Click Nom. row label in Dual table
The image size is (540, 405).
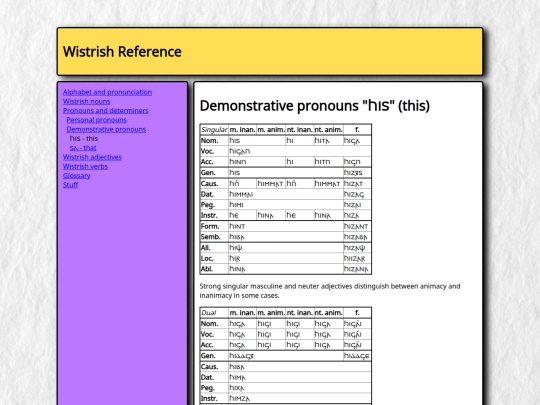point(214,324)
